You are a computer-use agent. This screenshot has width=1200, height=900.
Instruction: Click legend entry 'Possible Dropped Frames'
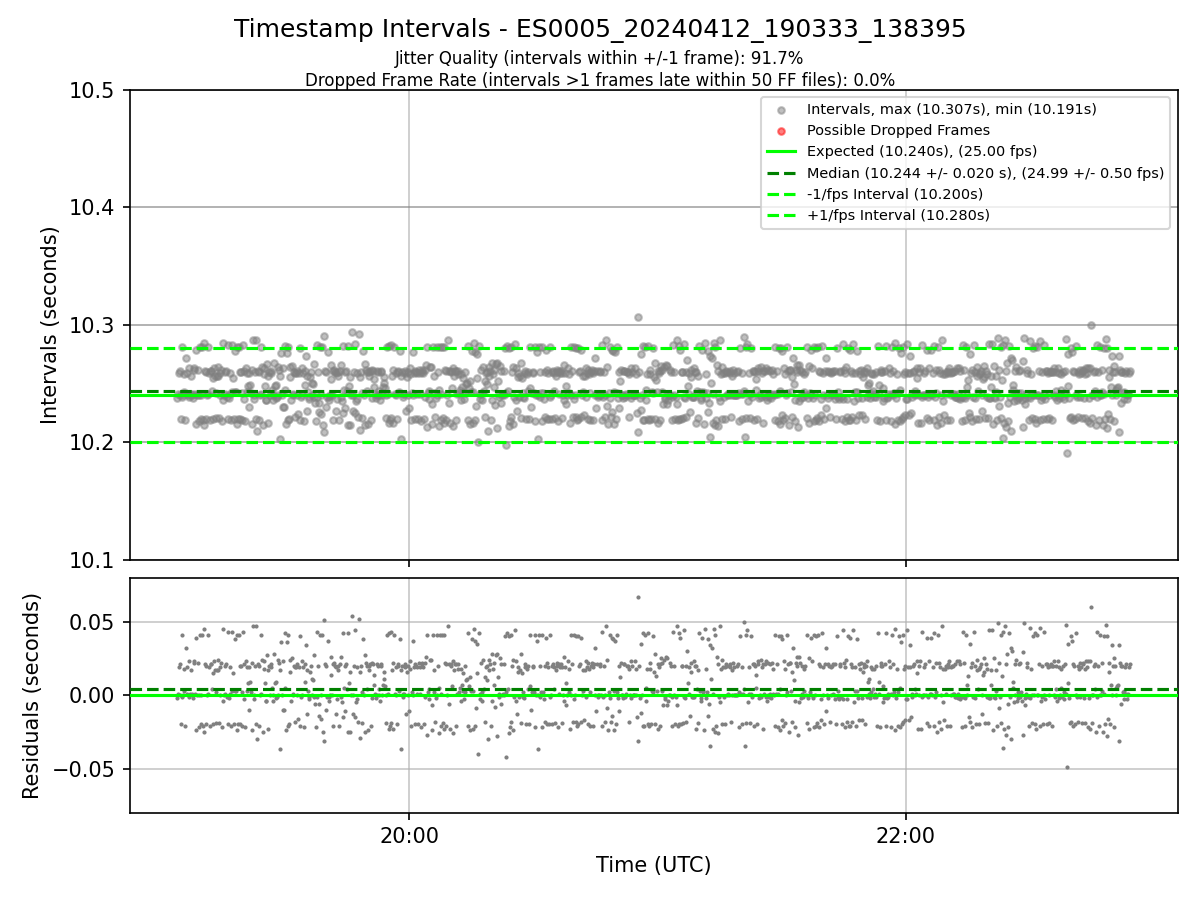898,130
